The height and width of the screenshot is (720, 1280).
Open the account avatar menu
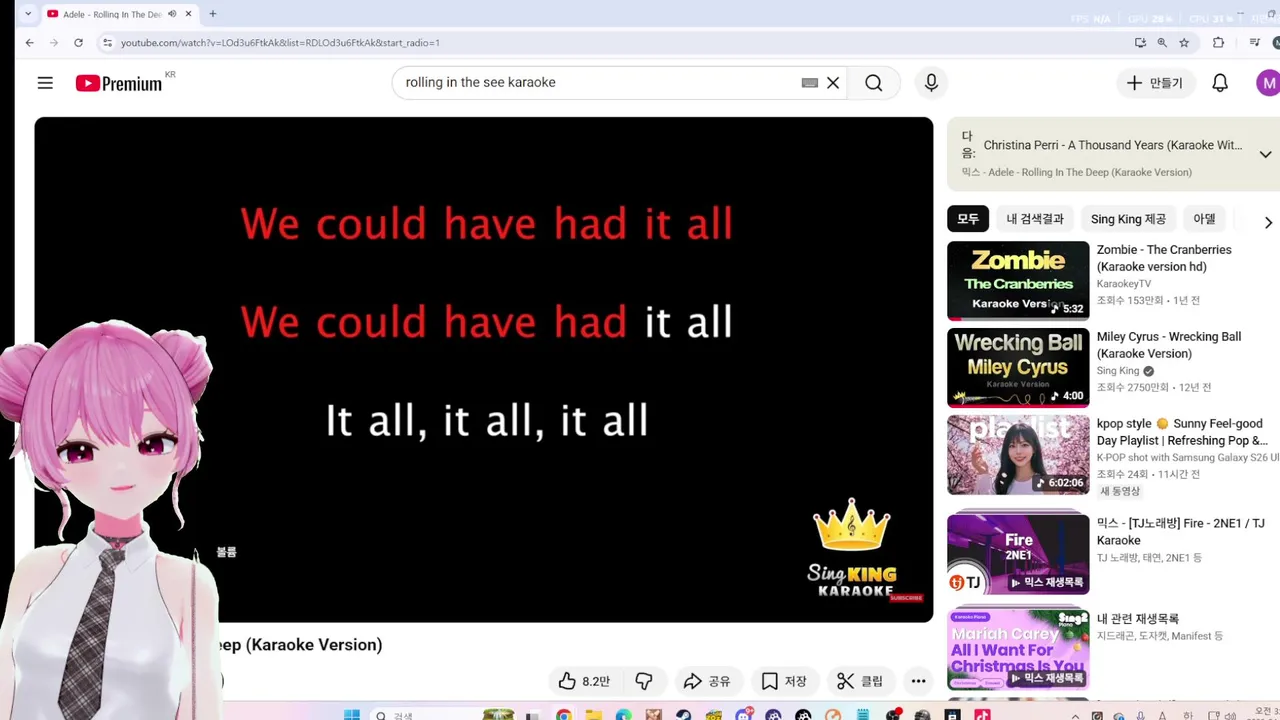(1268, 83)
